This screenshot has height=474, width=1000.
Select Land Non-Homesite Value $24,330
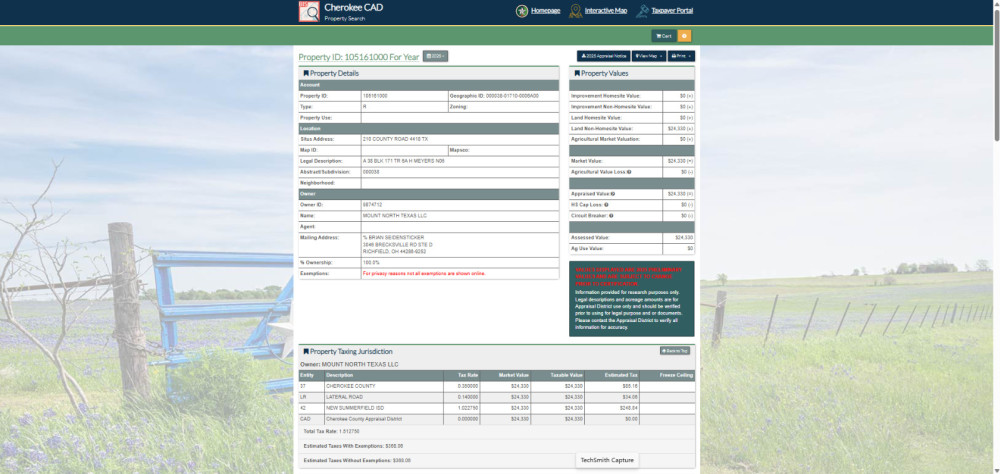pos(679,129)
